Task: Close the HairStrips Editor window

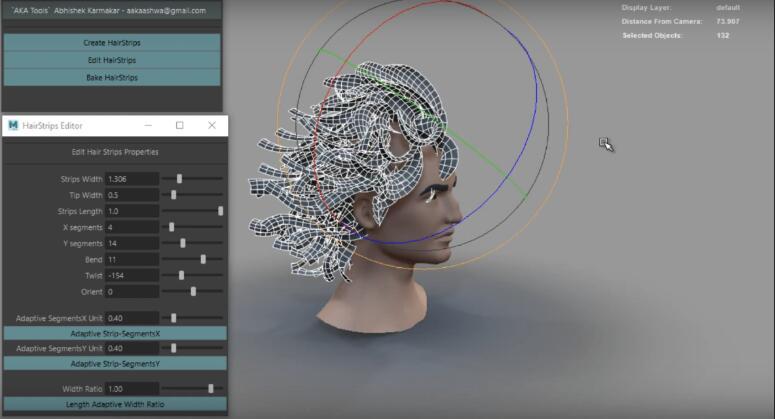Action: 212,126
